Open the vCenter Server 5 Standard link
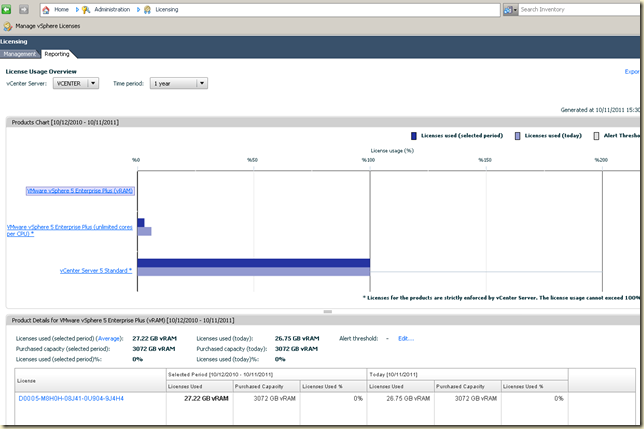This screenshot has height=429, width=644. point(96,271)
